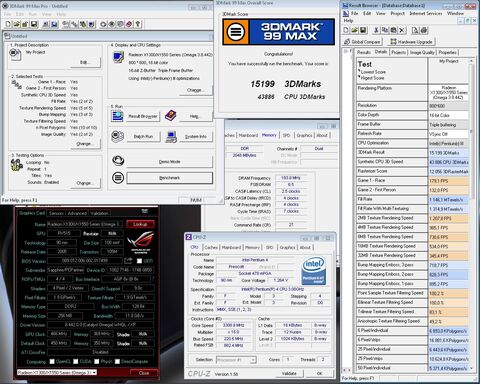The width and height of the screenshot is (480, 384).
Task: Click the BIOS export share icon in GPU-Z
Action: (128, 261)
